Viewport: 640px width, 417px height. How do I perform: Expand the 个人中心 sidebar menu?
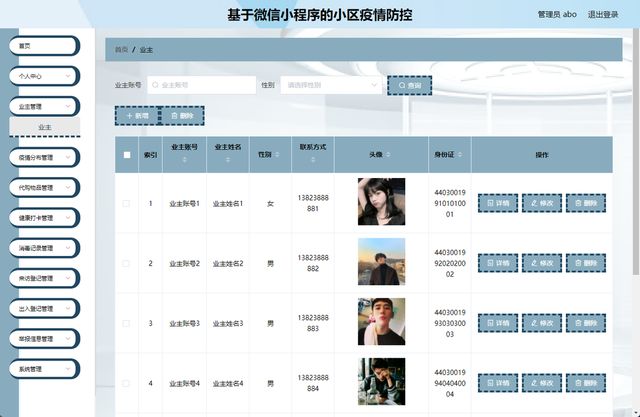[44, 76]
